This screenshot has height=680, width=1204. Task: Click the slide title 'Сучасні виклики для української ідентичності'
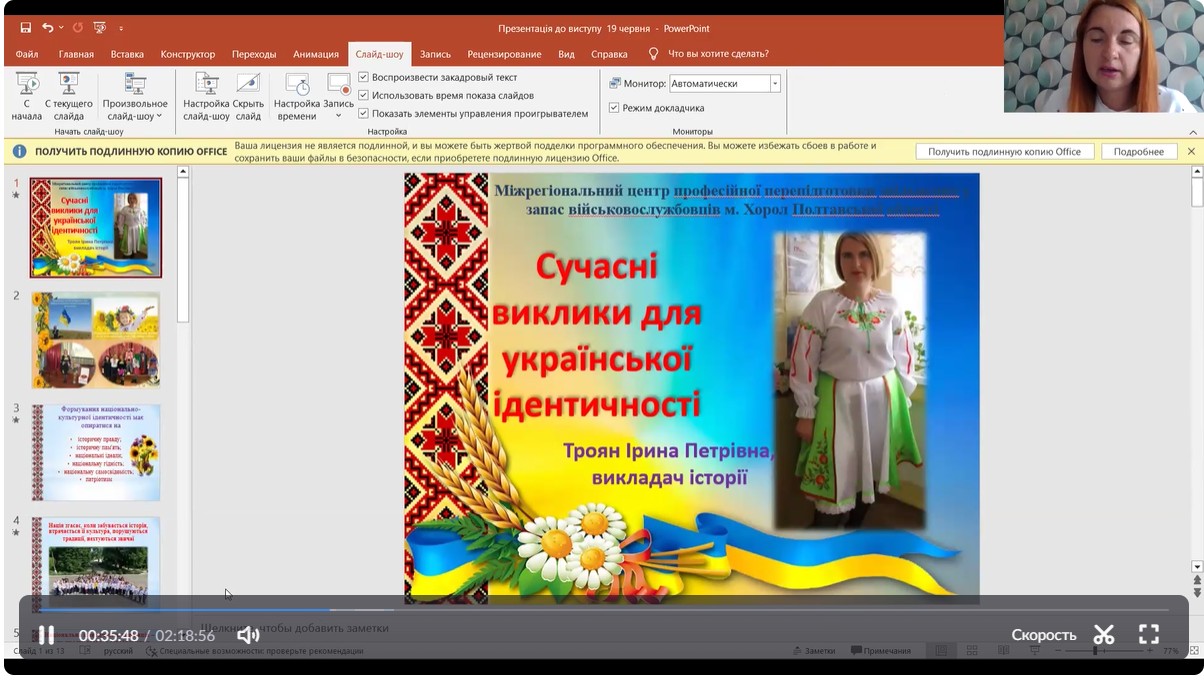[597, 335]
